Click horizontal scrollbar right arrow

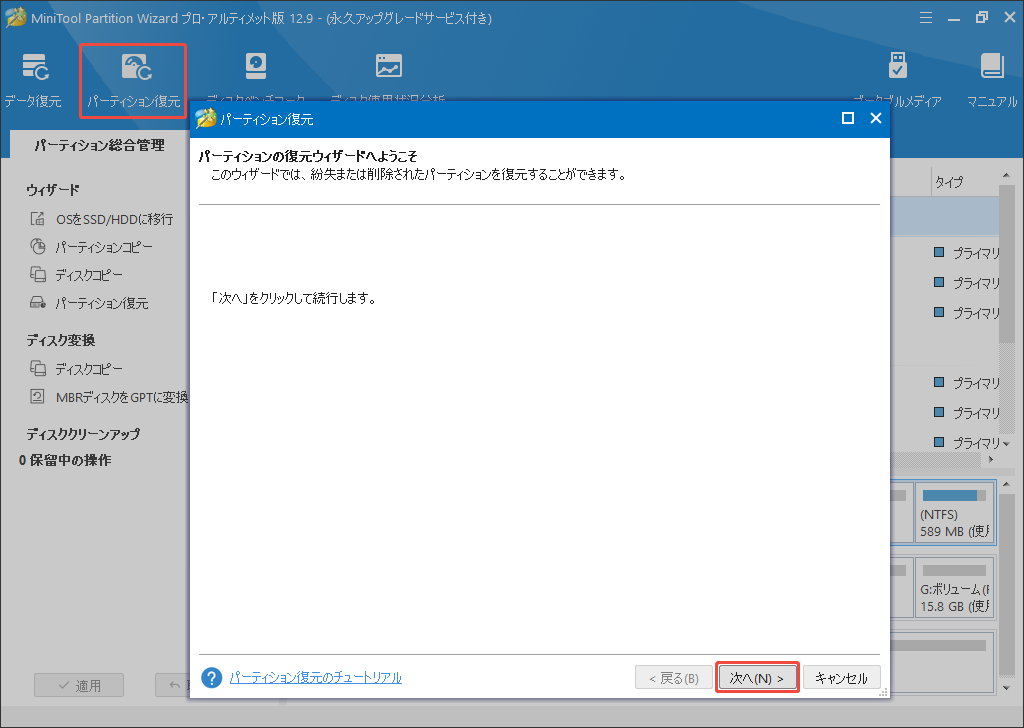point(991,460)
